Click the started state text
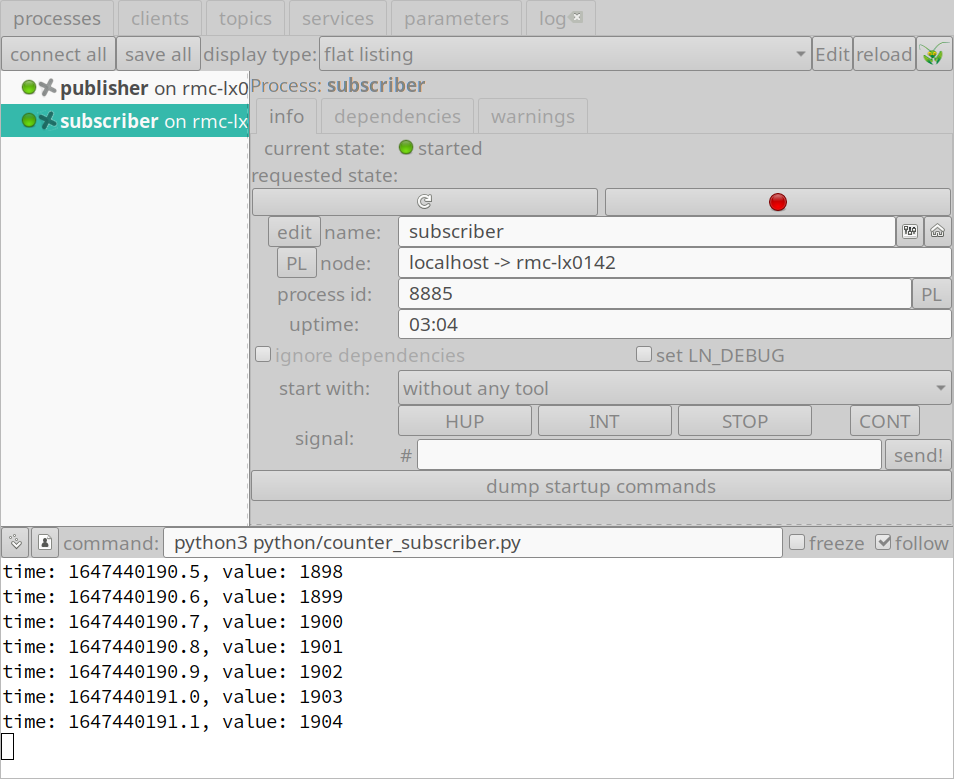954x779 pixels. [x=450, y=148]
